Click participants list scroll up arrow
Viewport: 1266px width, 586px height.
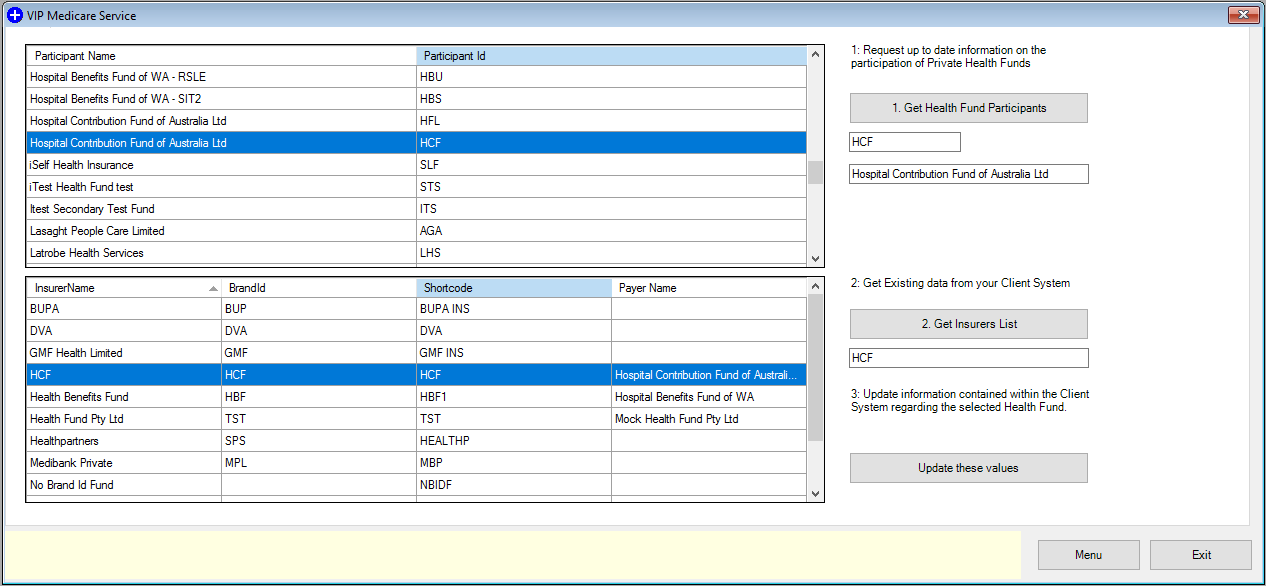click(815, 54)
